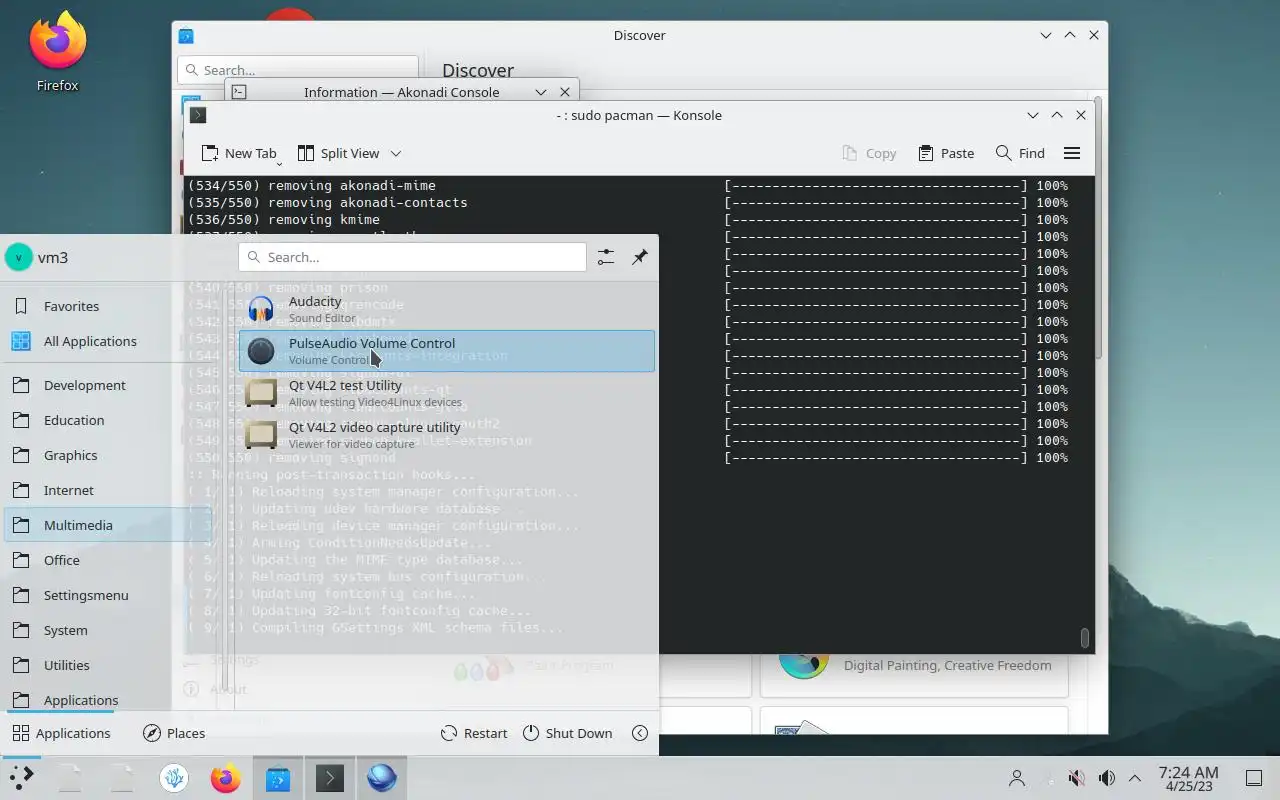This screenshot has height=800, width=1280.
Task: Open Firefox from the desktop icon
Action: click(x=57, y=52)
